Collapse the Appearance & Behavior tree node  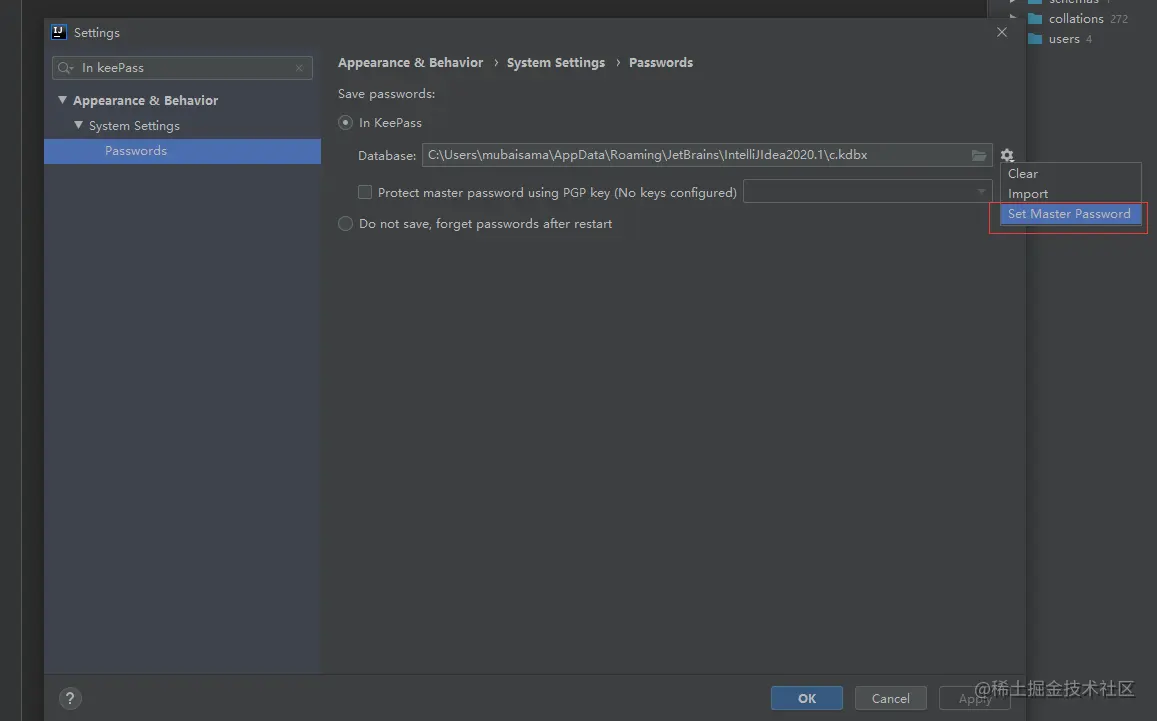click(x=63, y=100)
